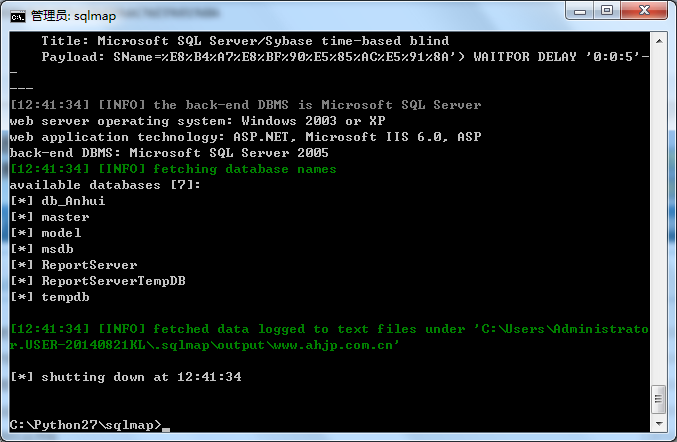Image resolution: width=677 pixels, height=442 pixels.
Task: Click the vertical scrollbar thumb
Action: click(x=659, y=399)
